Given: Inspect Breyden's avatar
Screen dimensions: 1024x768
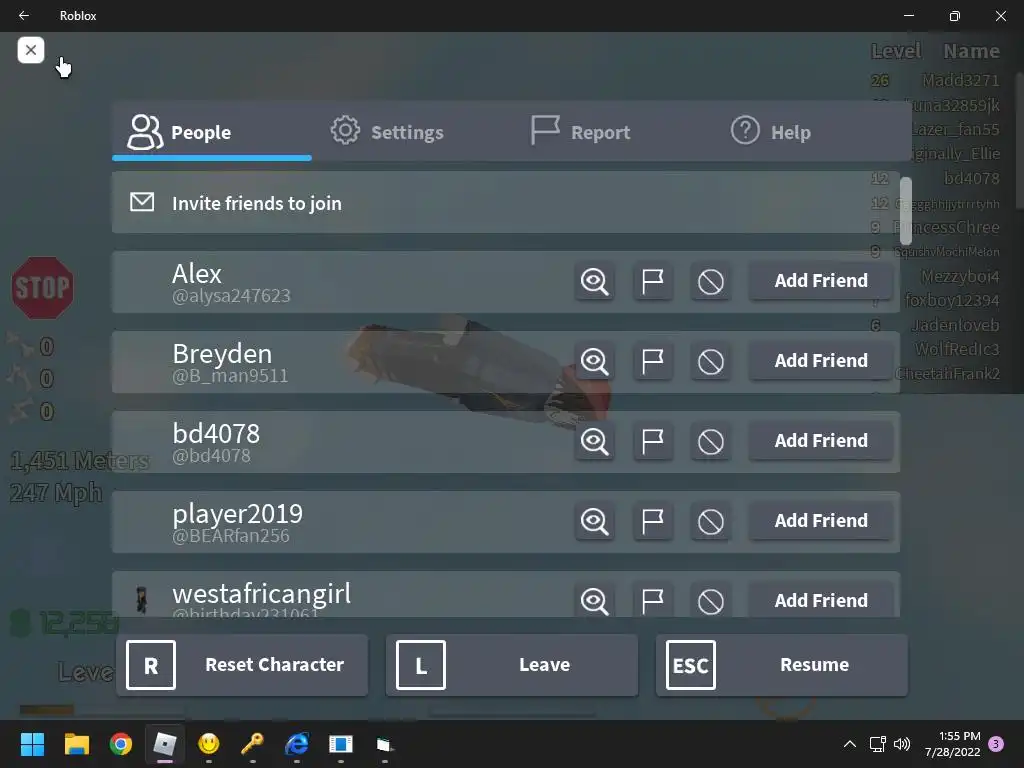Looking at the screenshot, I should coord(594,361).
